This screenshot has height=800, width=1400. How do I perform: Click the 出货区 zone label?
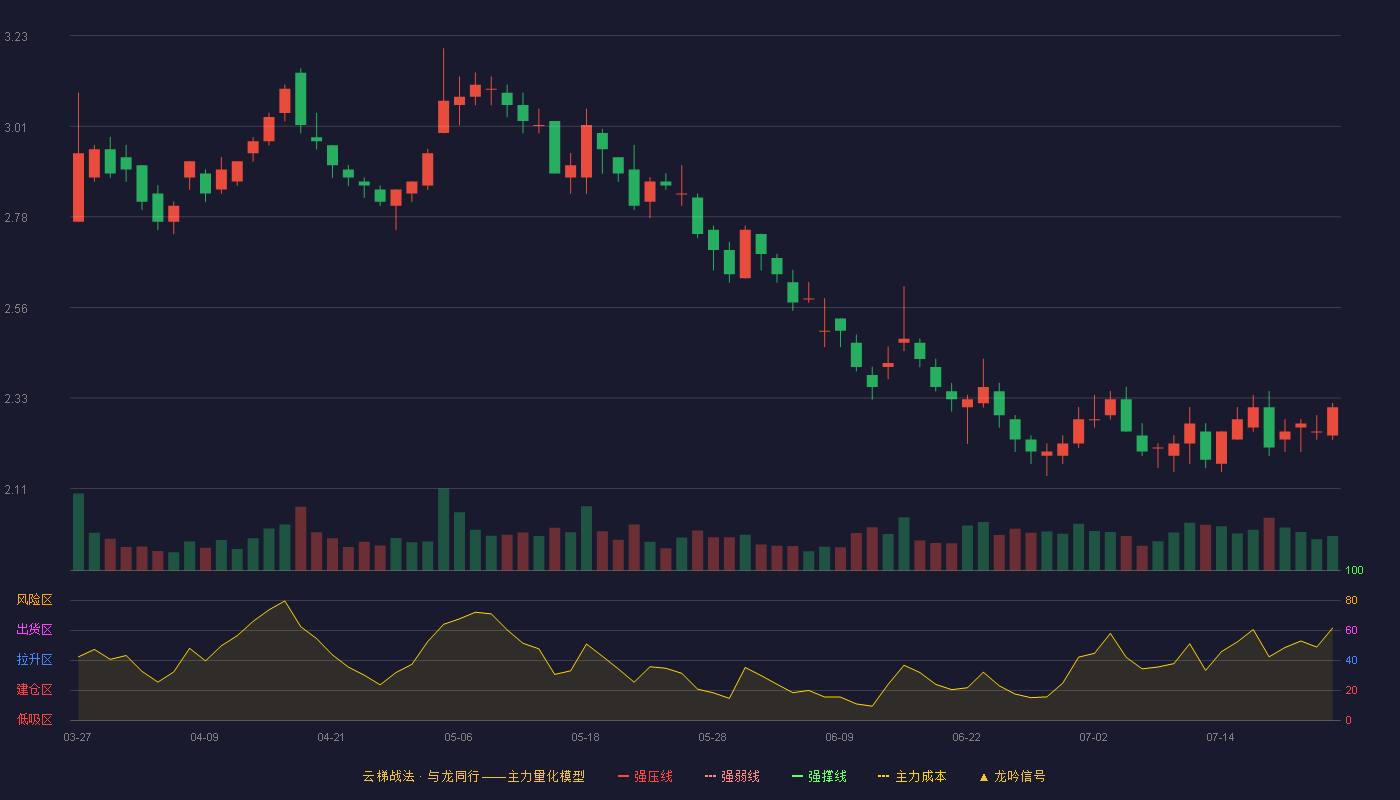click(34, 630)
